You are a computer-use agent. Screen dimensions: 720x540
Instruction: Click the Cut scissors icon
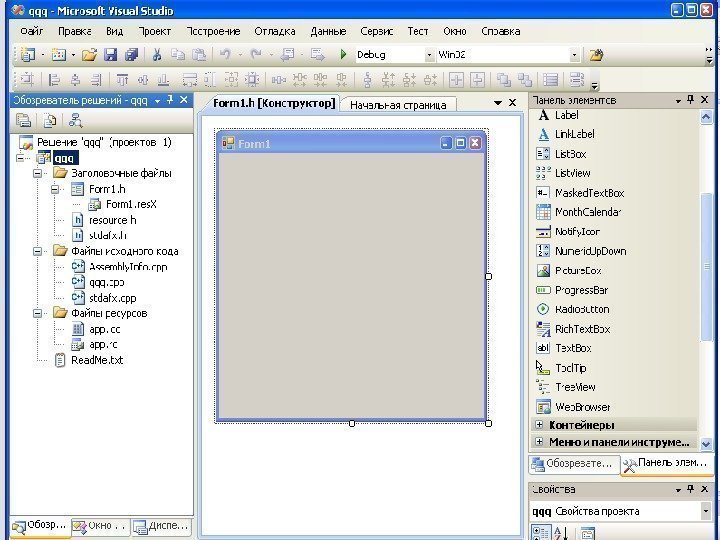click(x=157, y=55)
